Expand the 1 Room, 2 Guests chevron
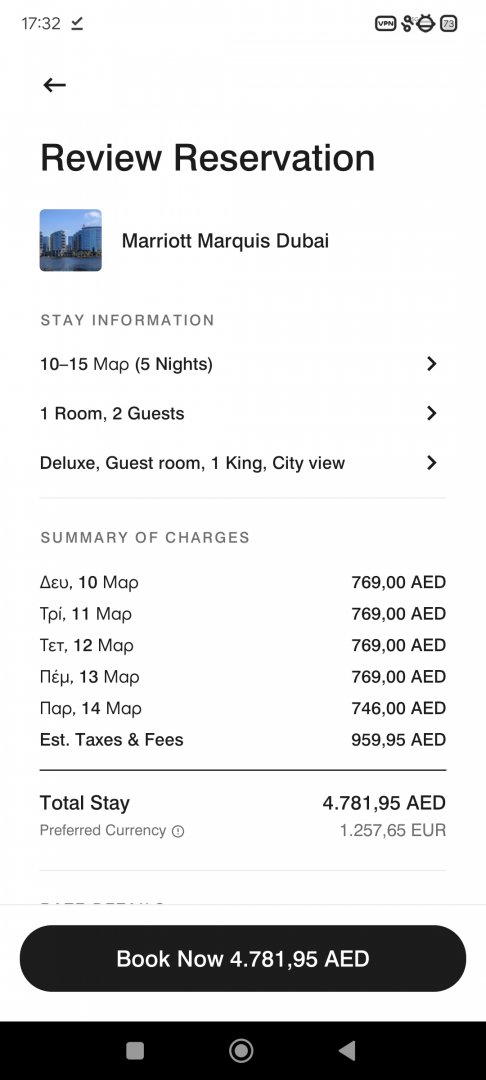The height and width of the screenshot is (1080, 486). point(432,413)
